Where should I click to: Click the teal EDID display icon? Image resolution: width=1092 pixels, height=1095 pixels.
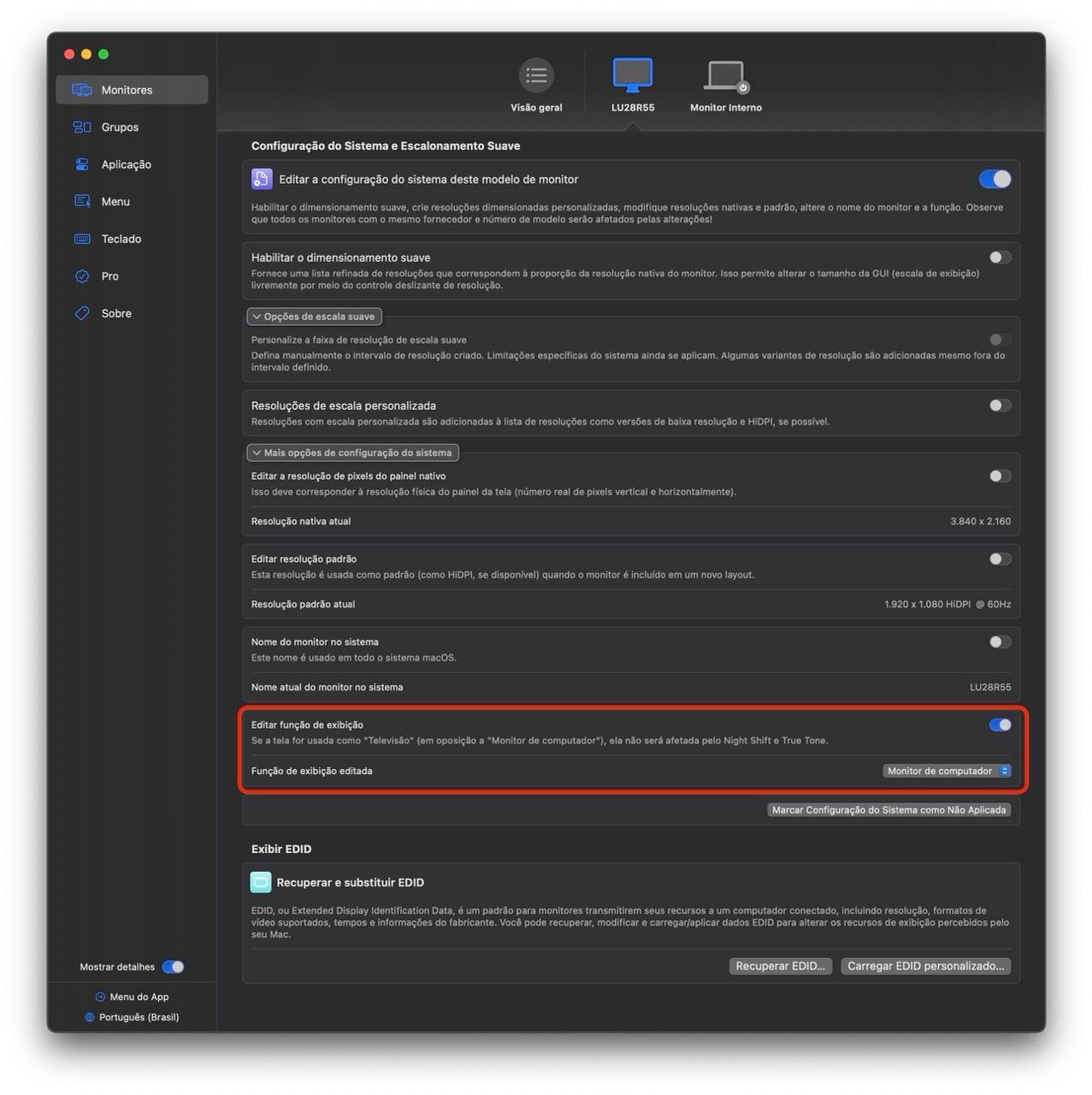pos(261,882)
